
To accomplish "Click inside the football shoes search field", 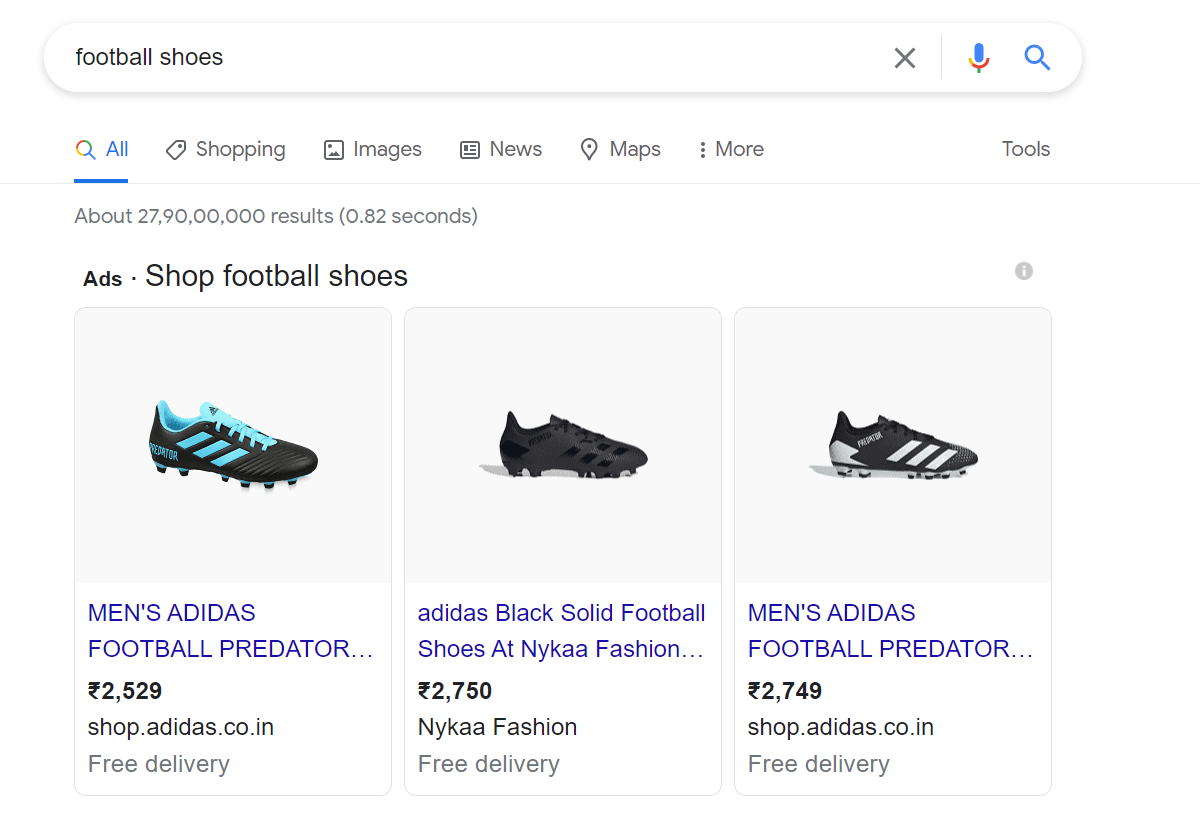I will click(x=450, y=58).
